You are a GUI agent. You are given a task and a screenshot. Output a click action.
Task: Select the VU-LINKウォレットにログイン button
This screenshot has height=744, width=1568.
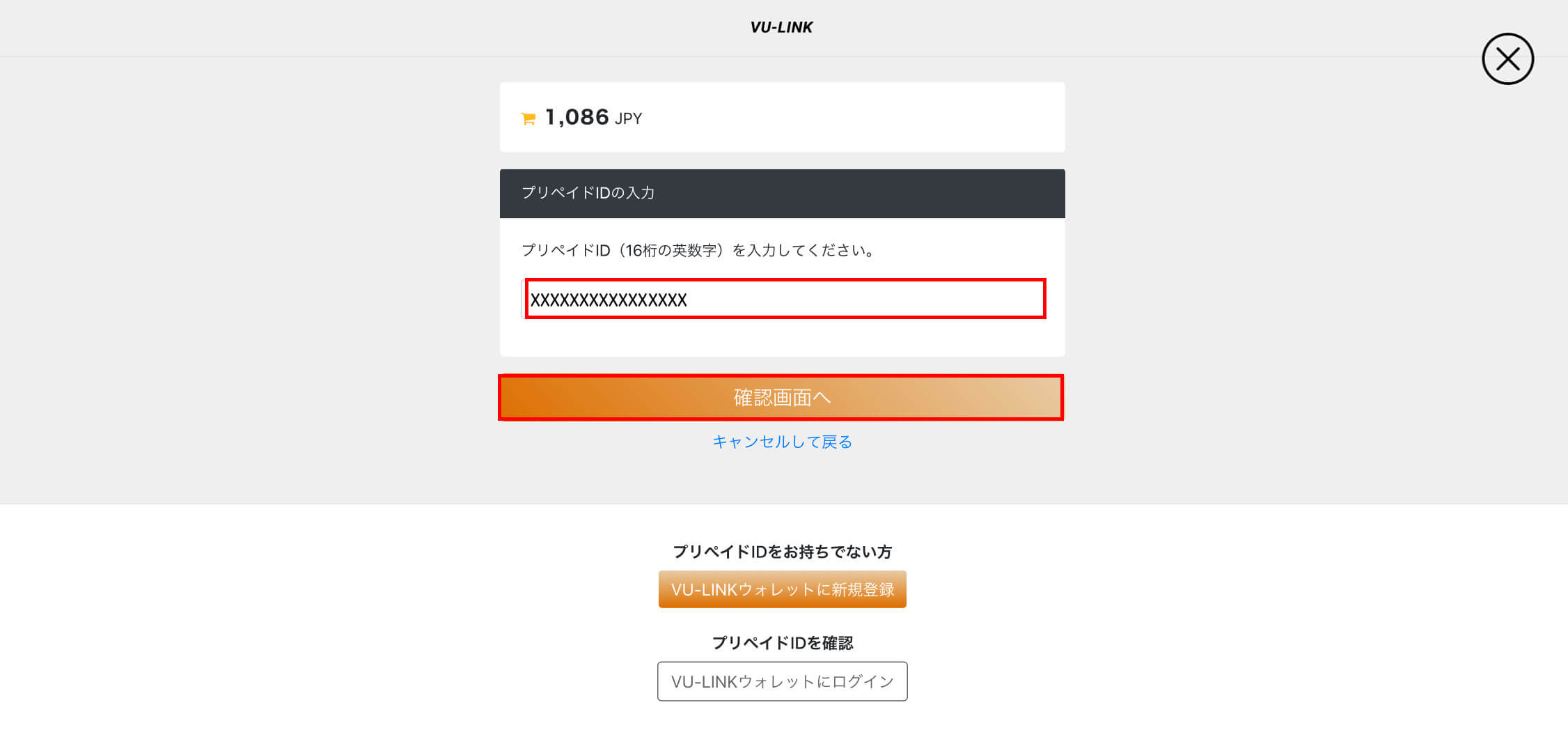coord(782,681)
